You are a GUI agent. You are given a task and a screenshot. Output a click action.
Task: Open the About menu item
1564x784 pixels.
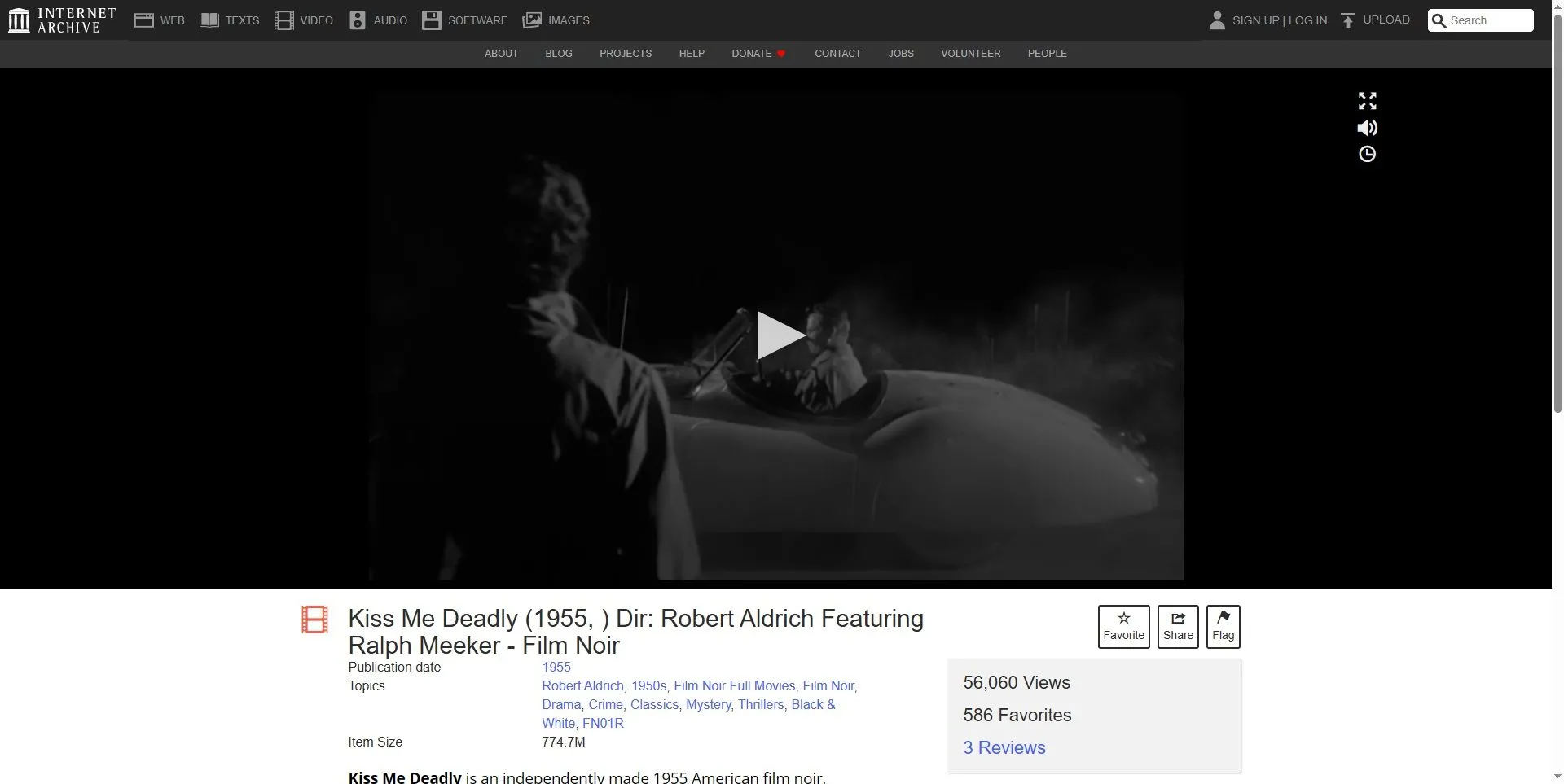(501, 54)
